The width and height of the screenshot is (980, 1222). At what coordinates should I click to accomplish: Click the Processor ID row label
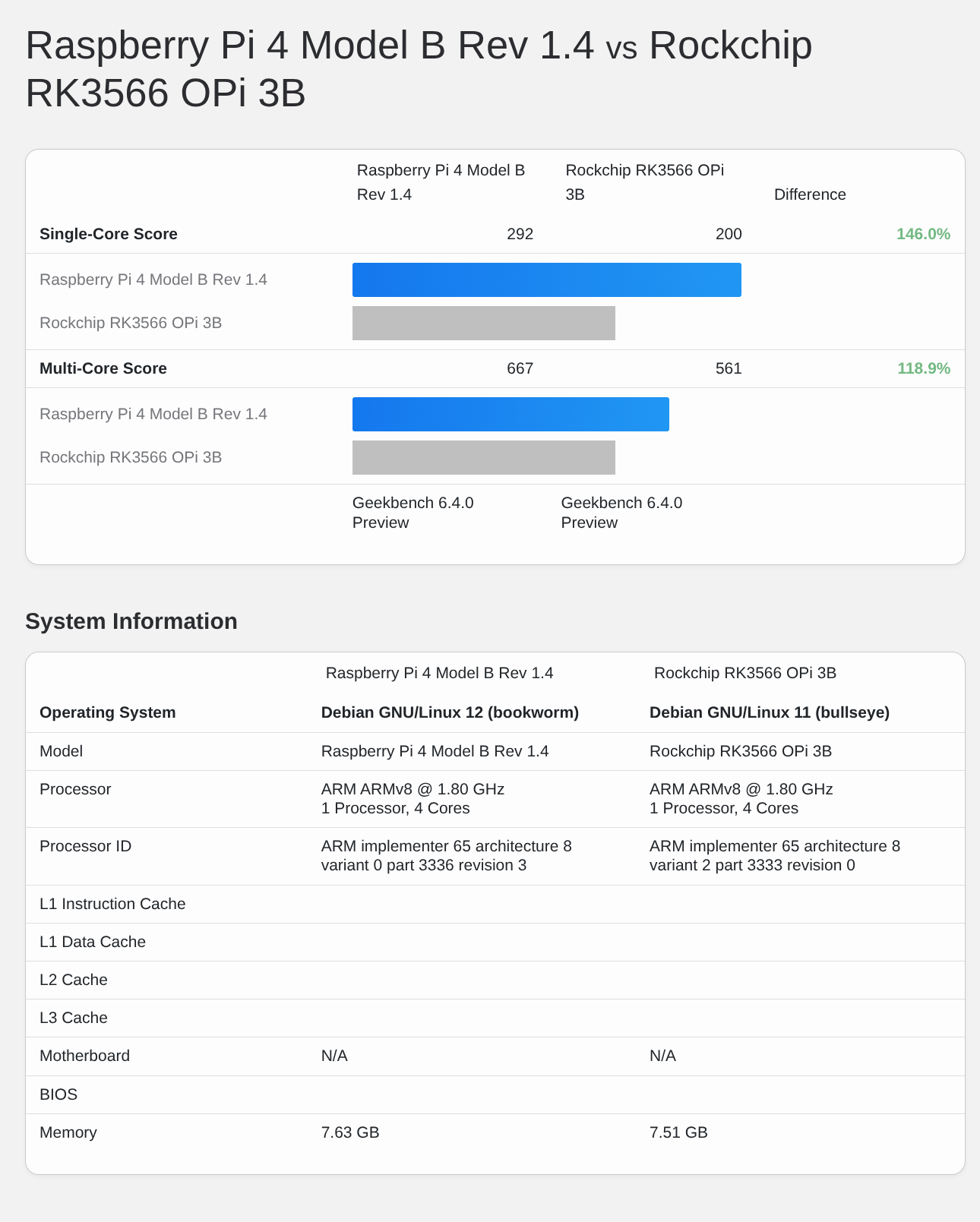(85, 846)
